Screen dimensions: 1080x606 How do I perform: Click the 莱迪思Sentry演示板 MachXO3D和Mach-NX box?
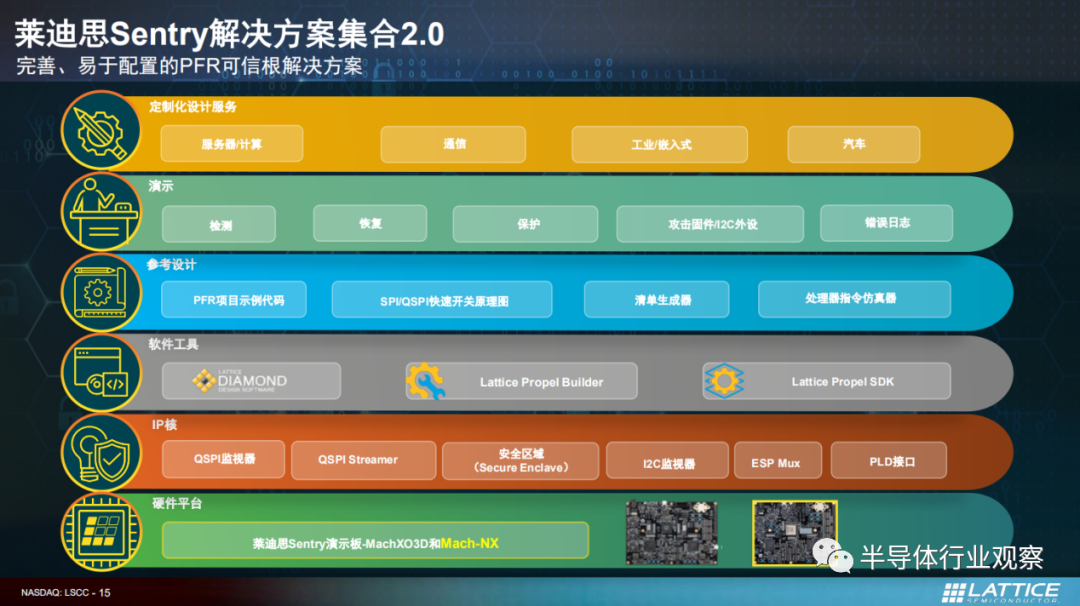coord(375,541)
